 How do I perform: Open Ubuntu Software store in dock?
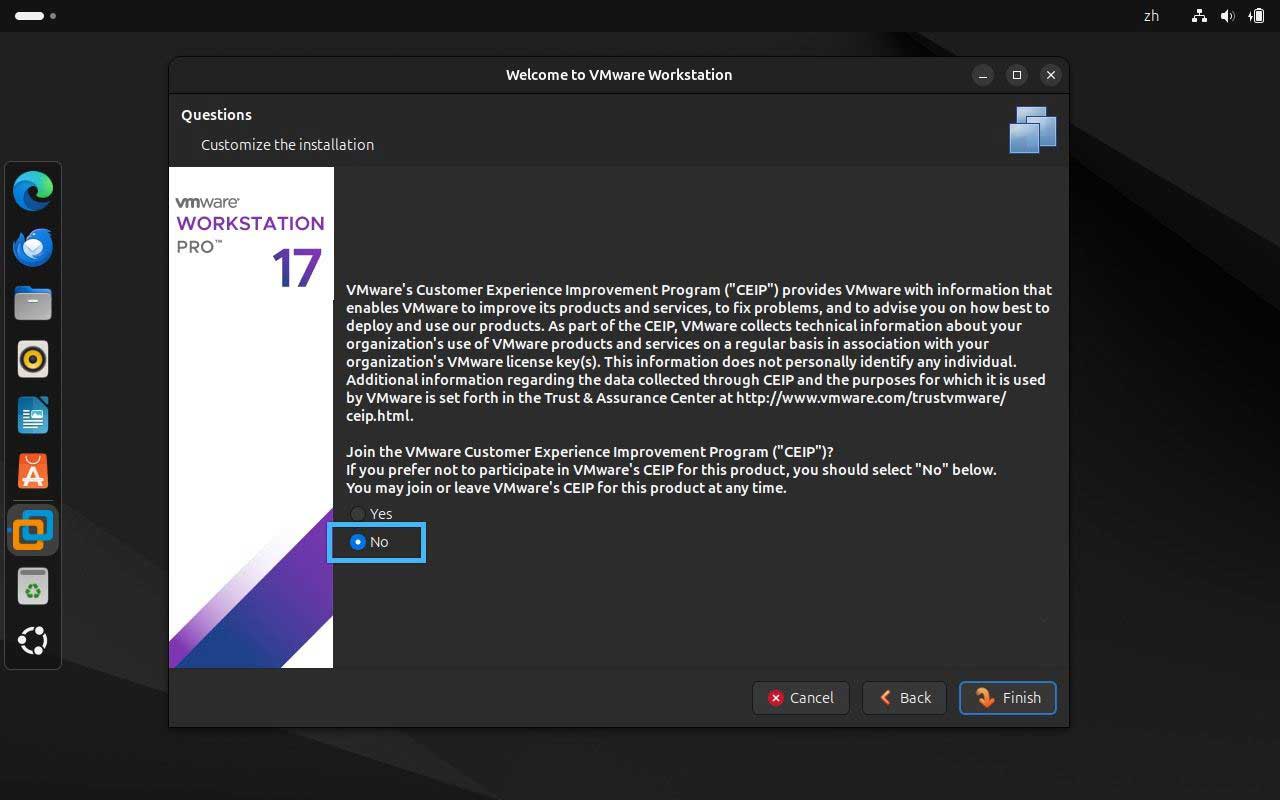click(33, 472)
